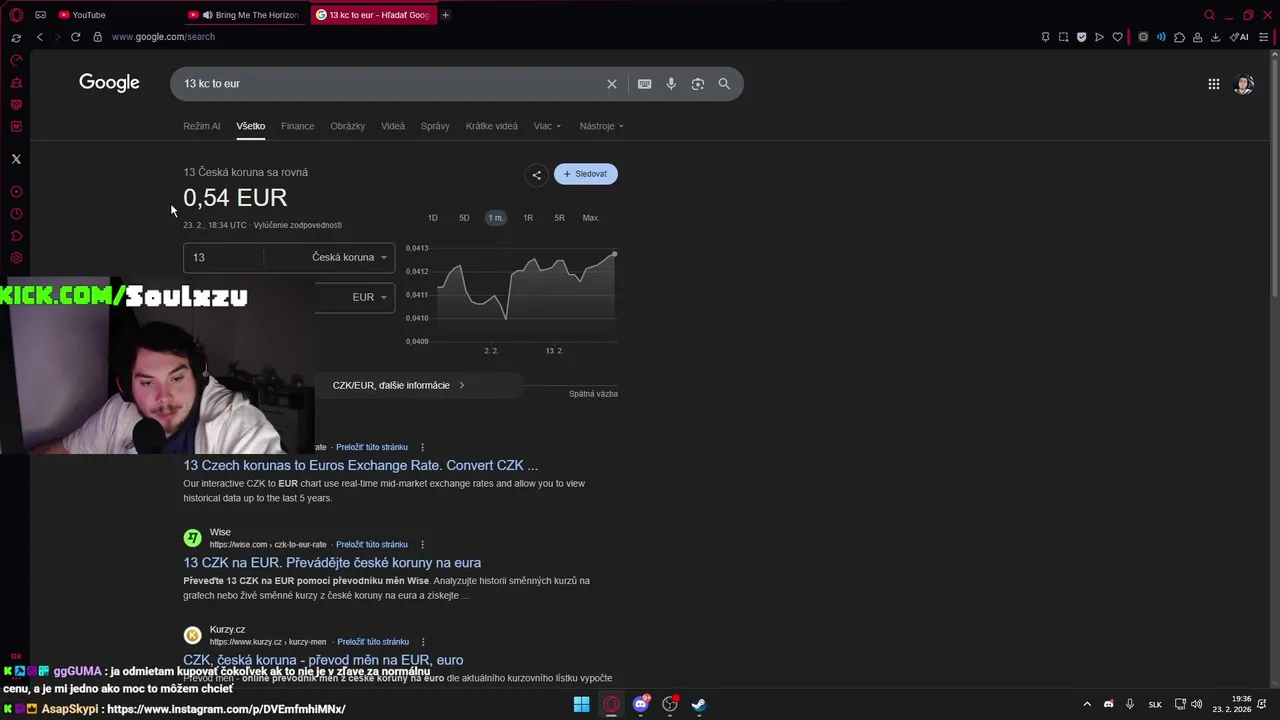Open CZK/EUR ďalšie informácie link

(x=399, y=385)
